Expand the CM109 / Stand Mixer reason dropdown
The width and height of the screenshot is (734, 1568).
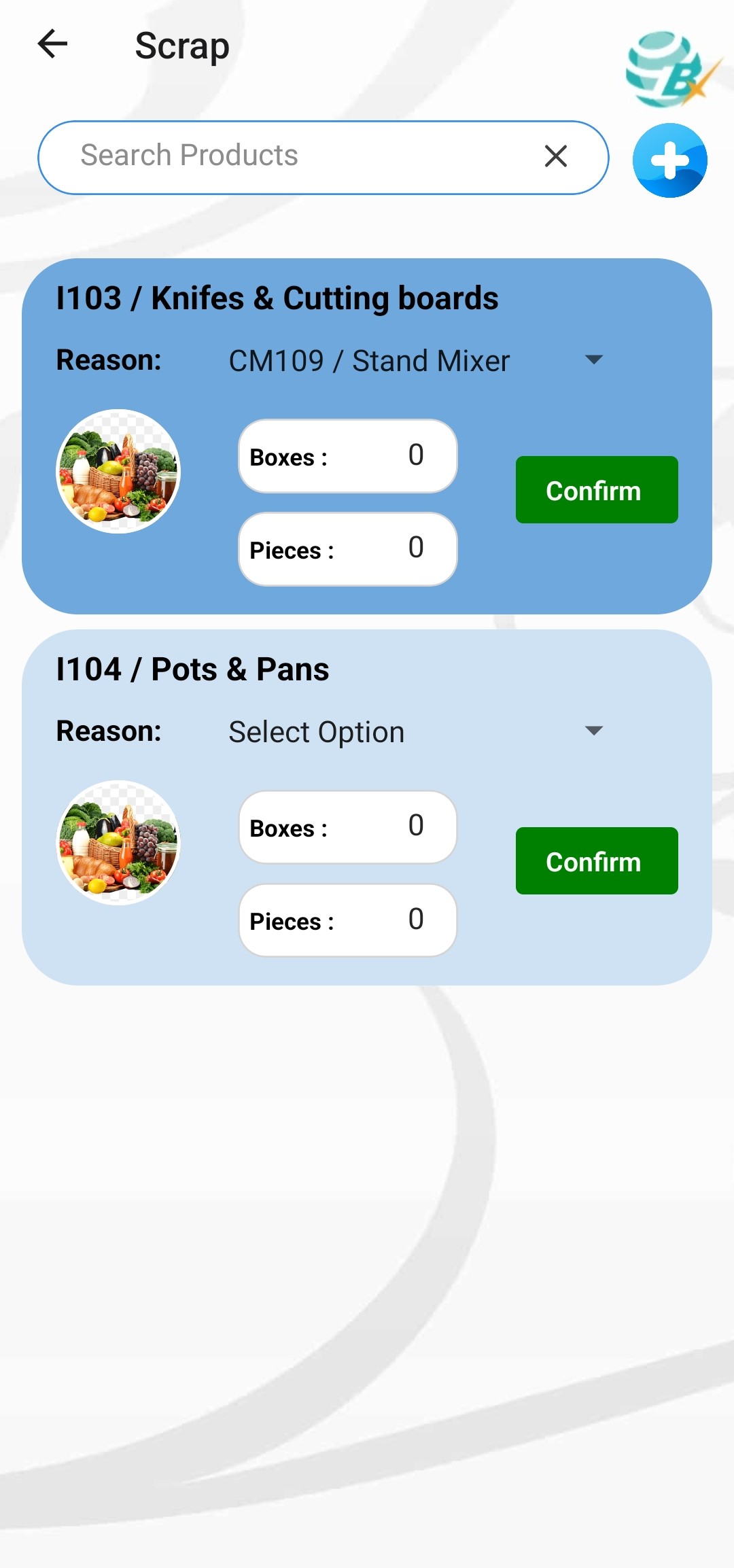416,360
